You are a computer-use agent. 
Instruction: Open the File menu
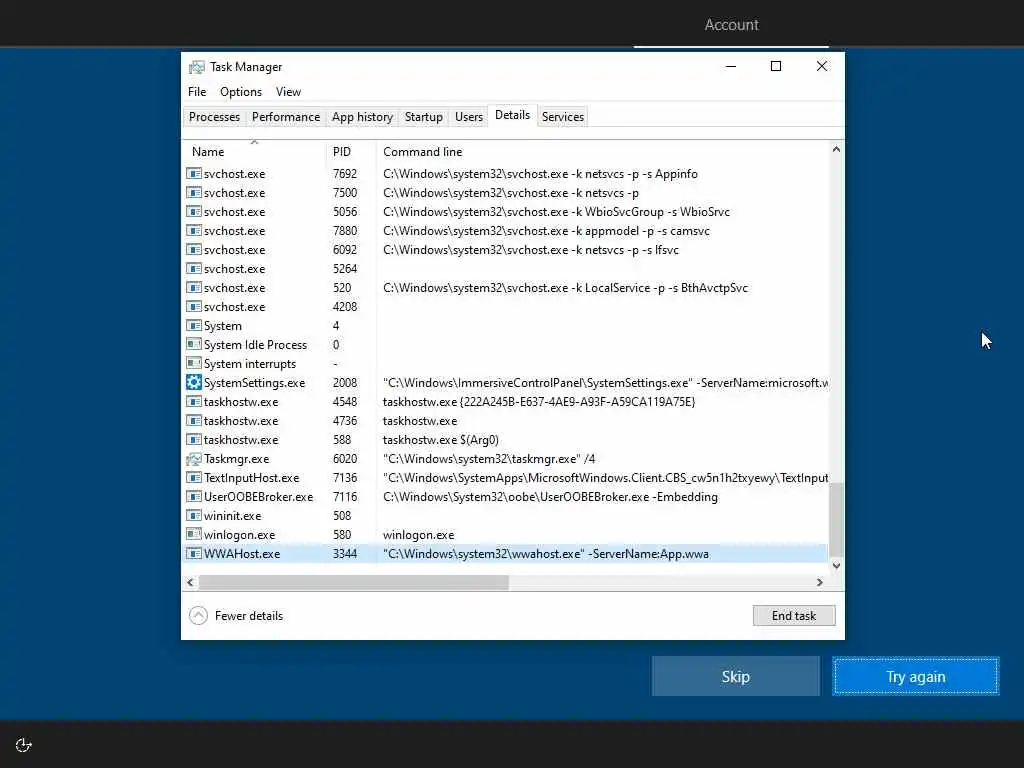coord(197,92)
